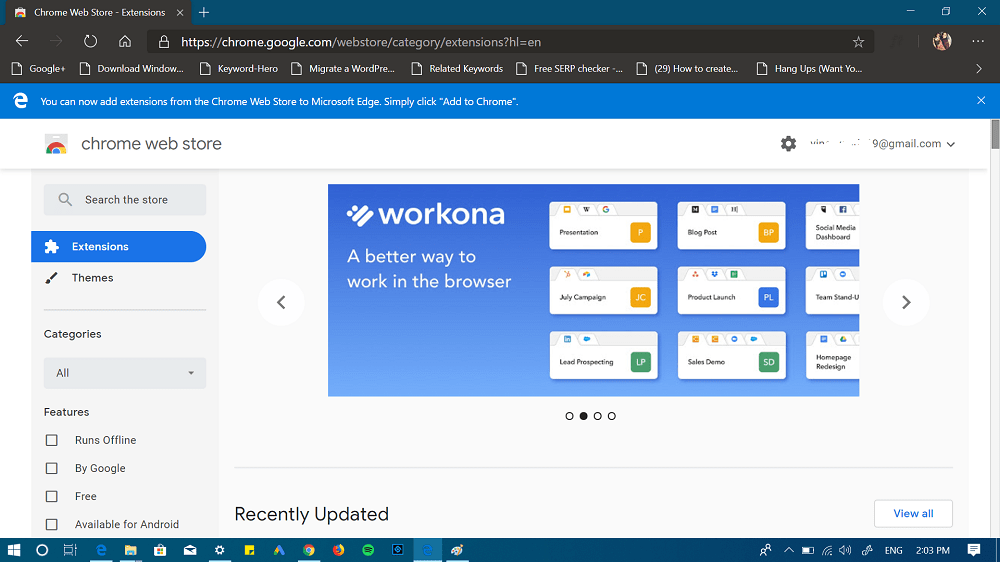Open the Keyword-Hero bookmark
The image size is (1000, 562).
[239, 68]
